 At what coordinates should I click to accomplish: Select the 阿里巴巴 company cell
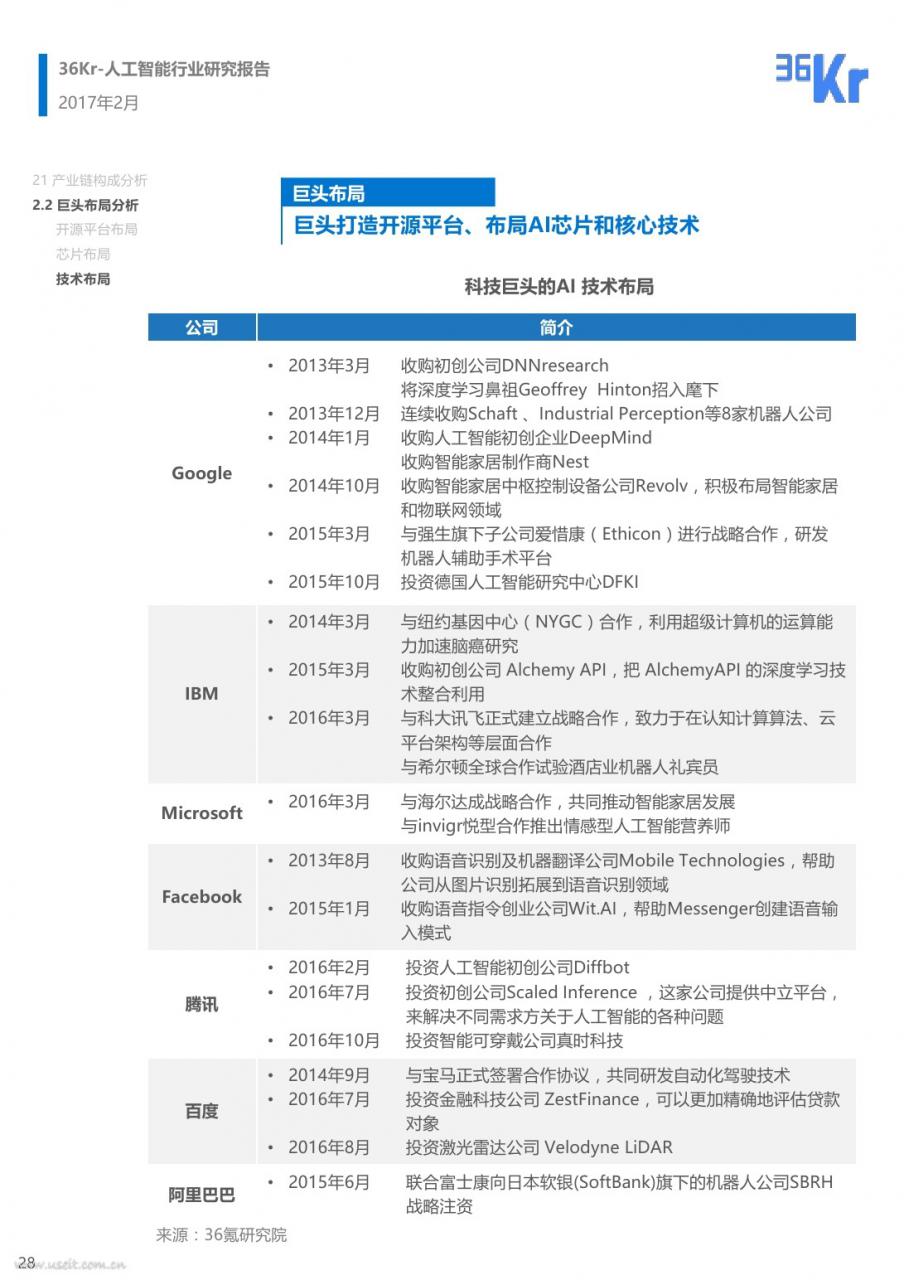202,1194
